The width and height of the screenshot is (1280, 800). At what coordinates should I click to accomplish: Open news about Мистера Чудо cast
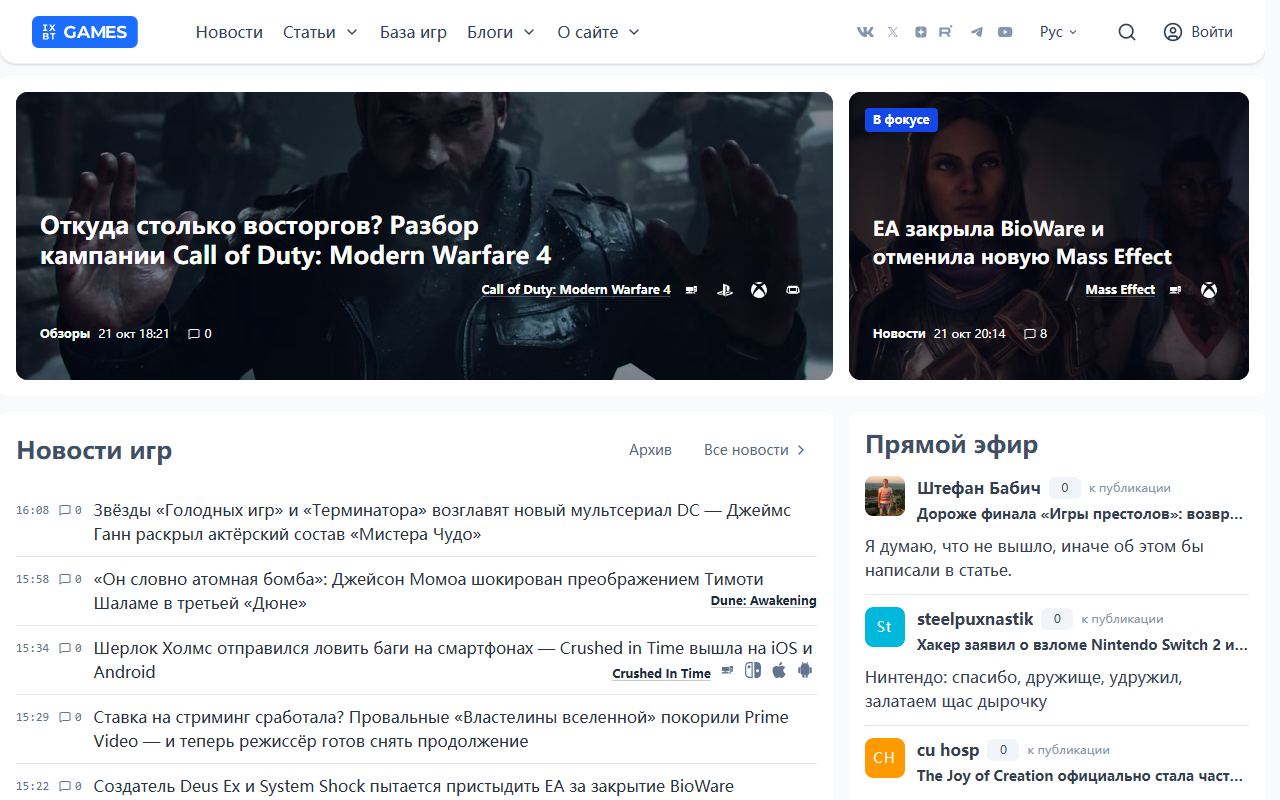pyautogui.click(x=442, y=522)
